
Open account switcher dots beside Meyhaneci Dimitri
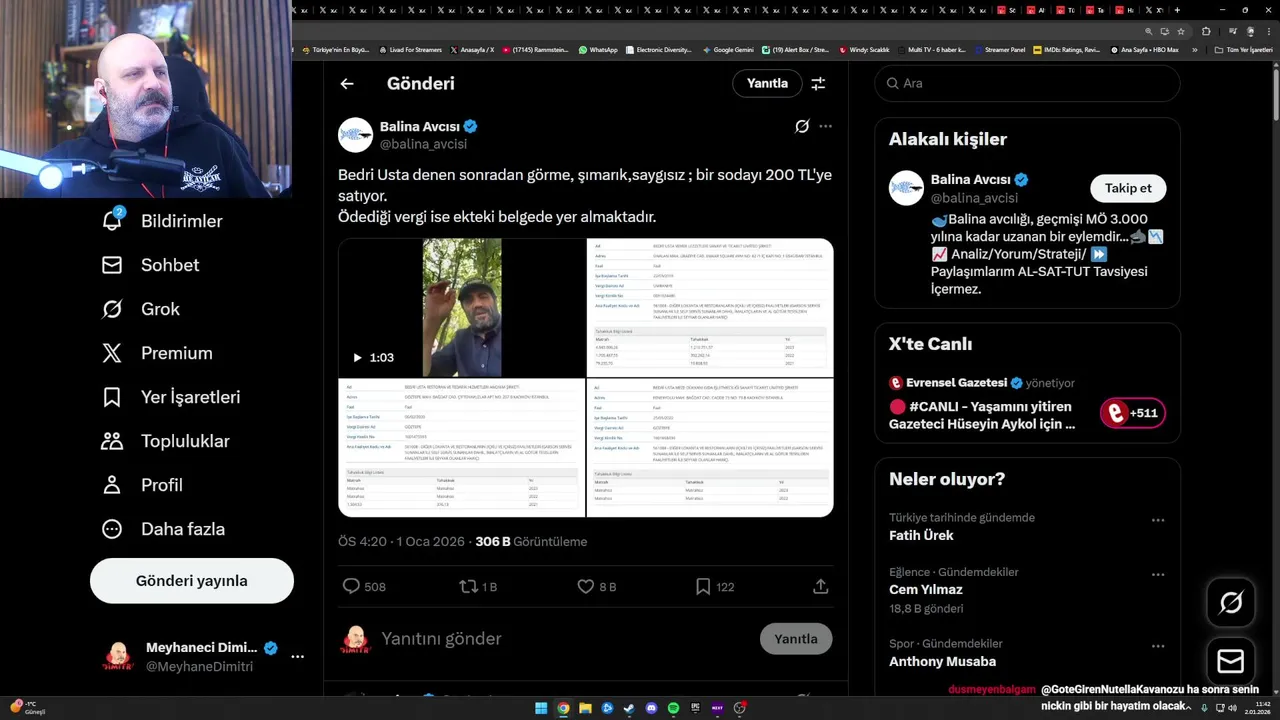point(297,657)
